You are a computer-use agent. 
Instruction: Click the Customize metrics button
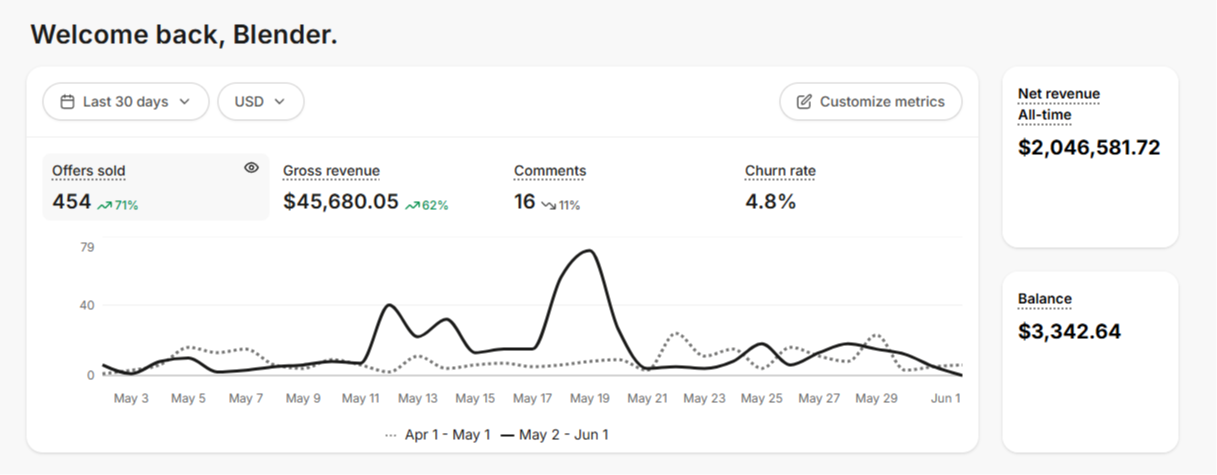click(x=871, y=102)
